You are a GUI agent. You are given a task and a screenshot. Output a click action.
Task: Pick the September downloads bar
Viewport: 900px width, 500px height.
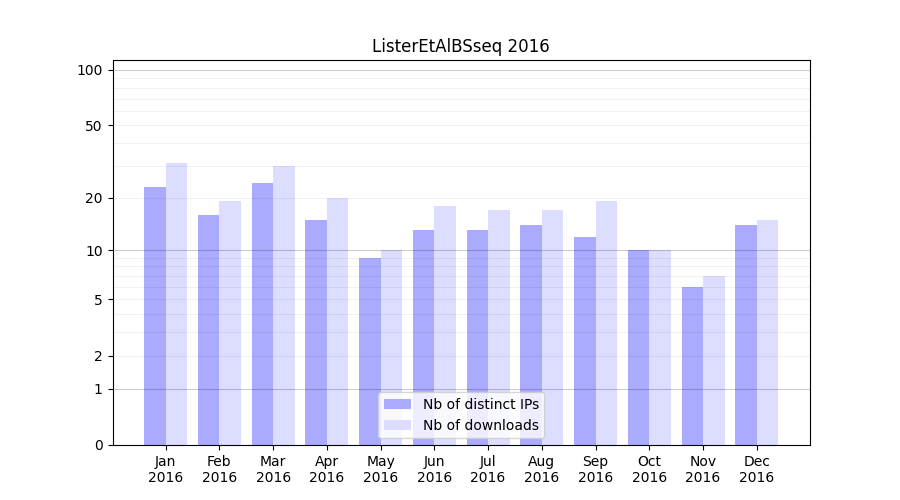pos(606,322)
